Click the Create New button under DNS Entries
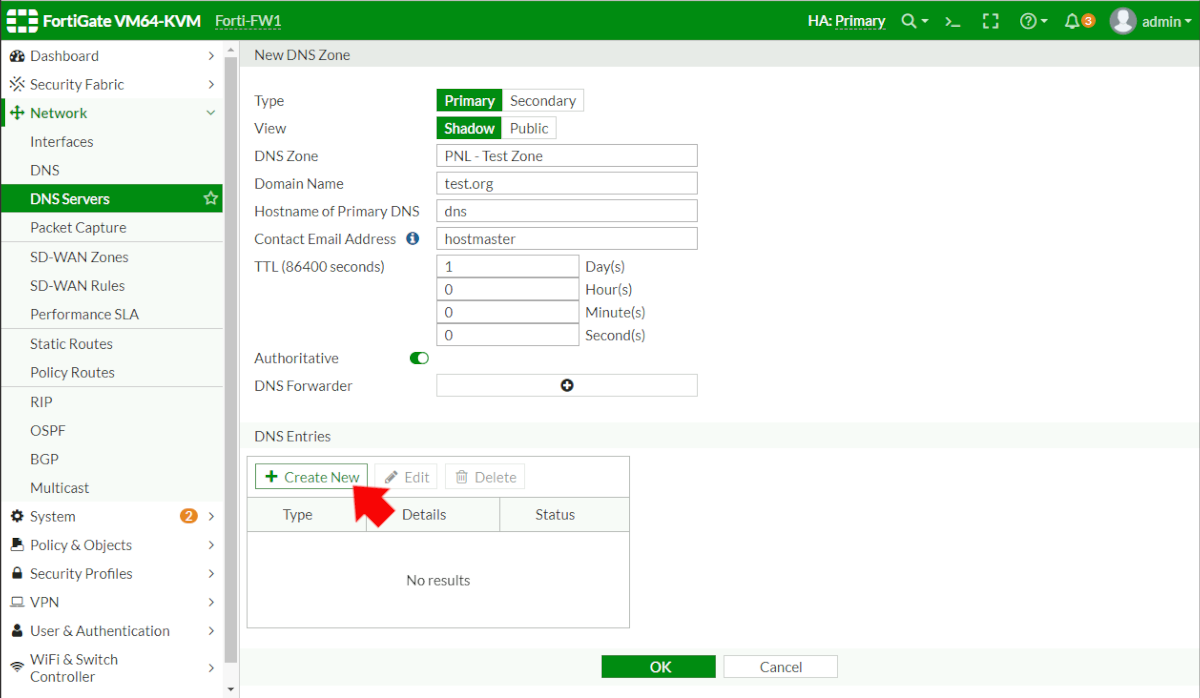The image size is (1200, 698). point(311,477)
